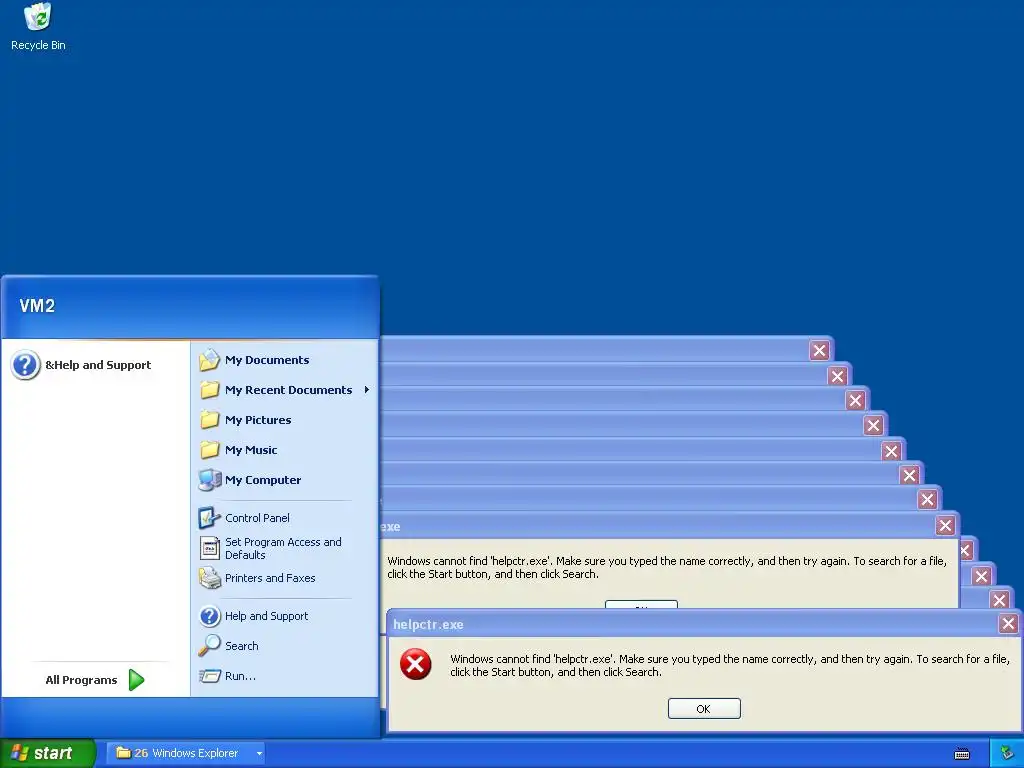Close the topmost stacked error dialog in back

click(820, 351)
